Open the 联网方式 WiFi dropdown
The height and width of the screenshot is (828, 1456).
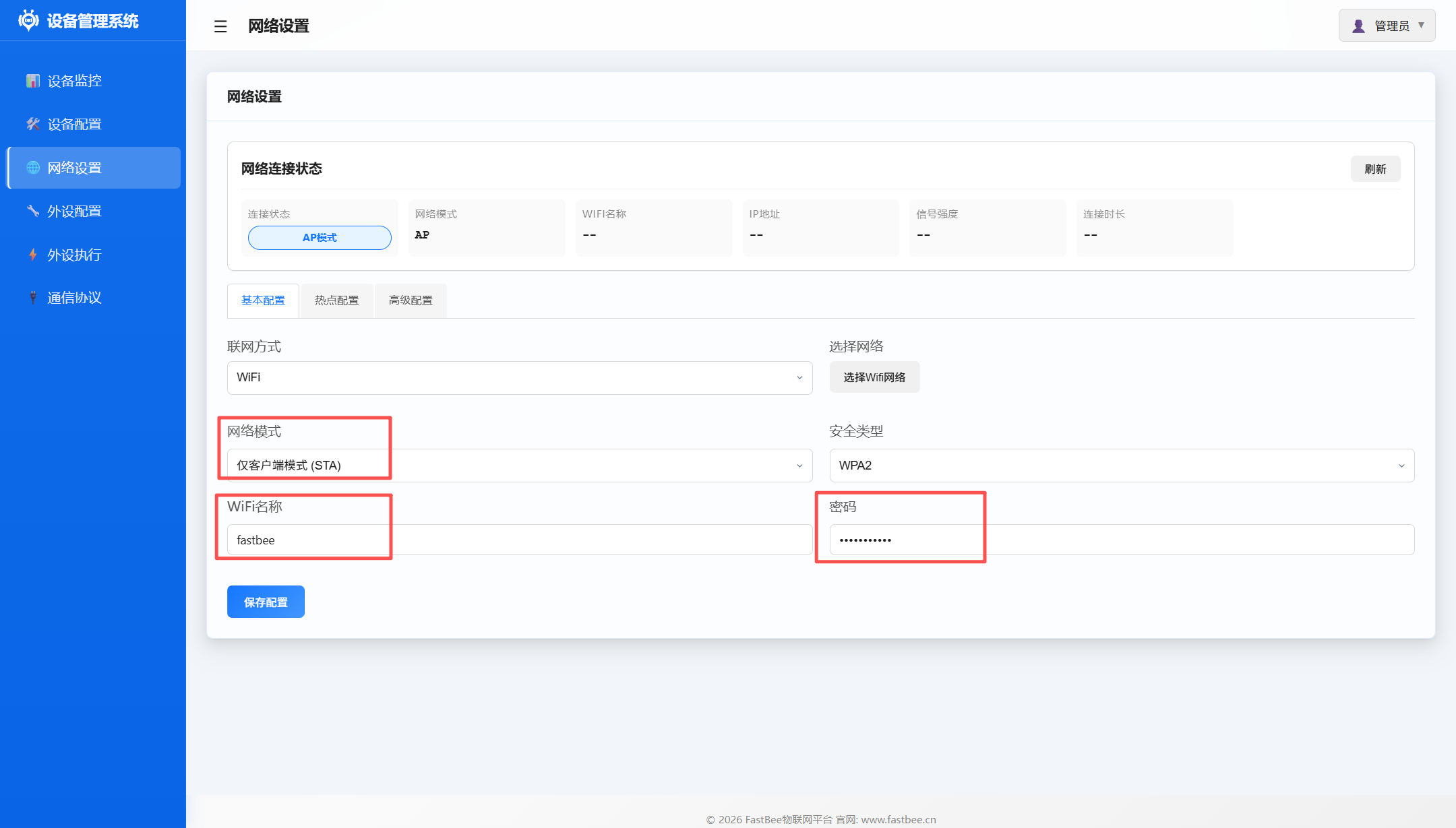(x=520, y=378)
